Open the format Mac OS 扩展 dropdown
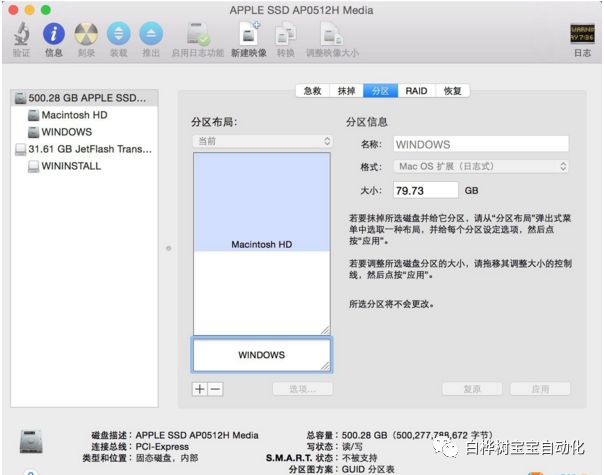The width and height of the screenshot is (604, 475). [481, 166]
